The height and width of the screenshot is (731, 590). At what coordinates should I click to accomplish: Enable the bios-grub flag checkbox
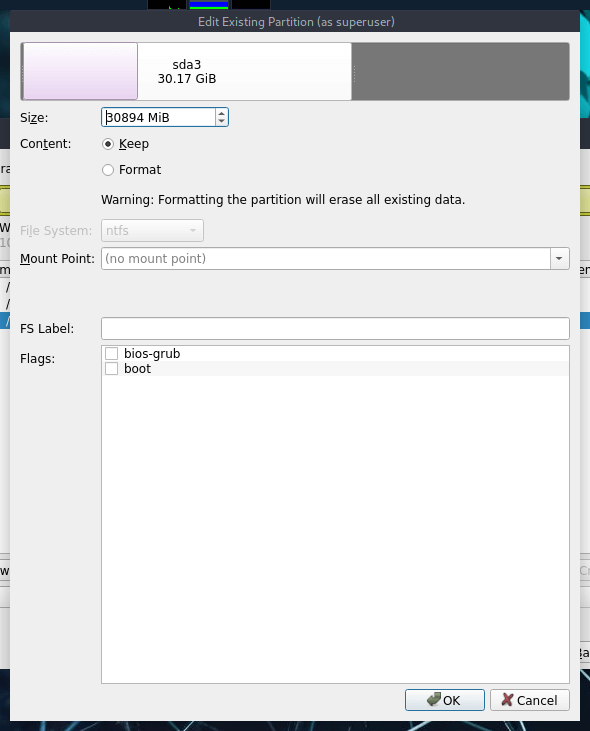111,353
